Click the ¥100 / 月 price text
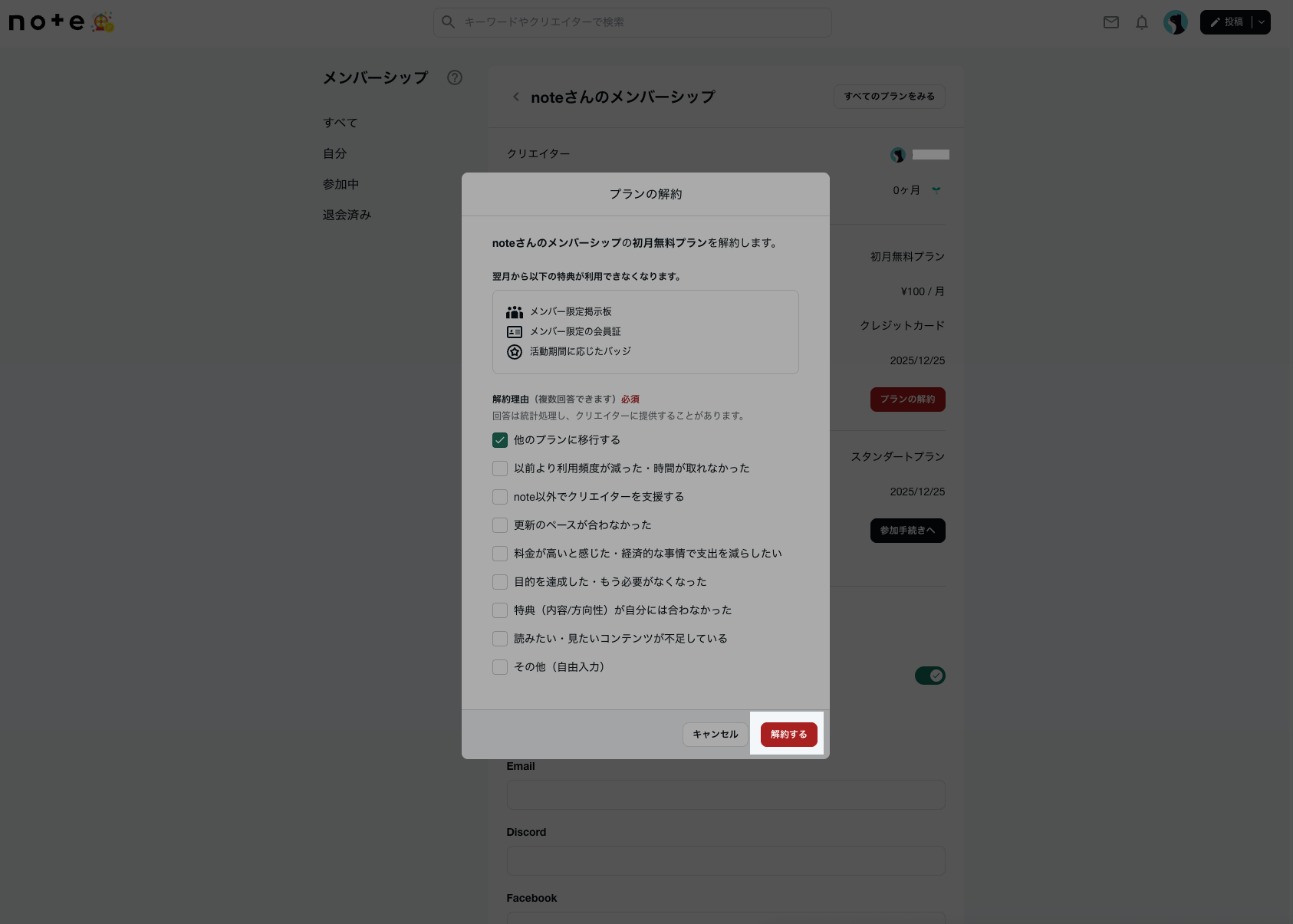The height and width of the screenshot is (924, 1293). pos(923,291)
